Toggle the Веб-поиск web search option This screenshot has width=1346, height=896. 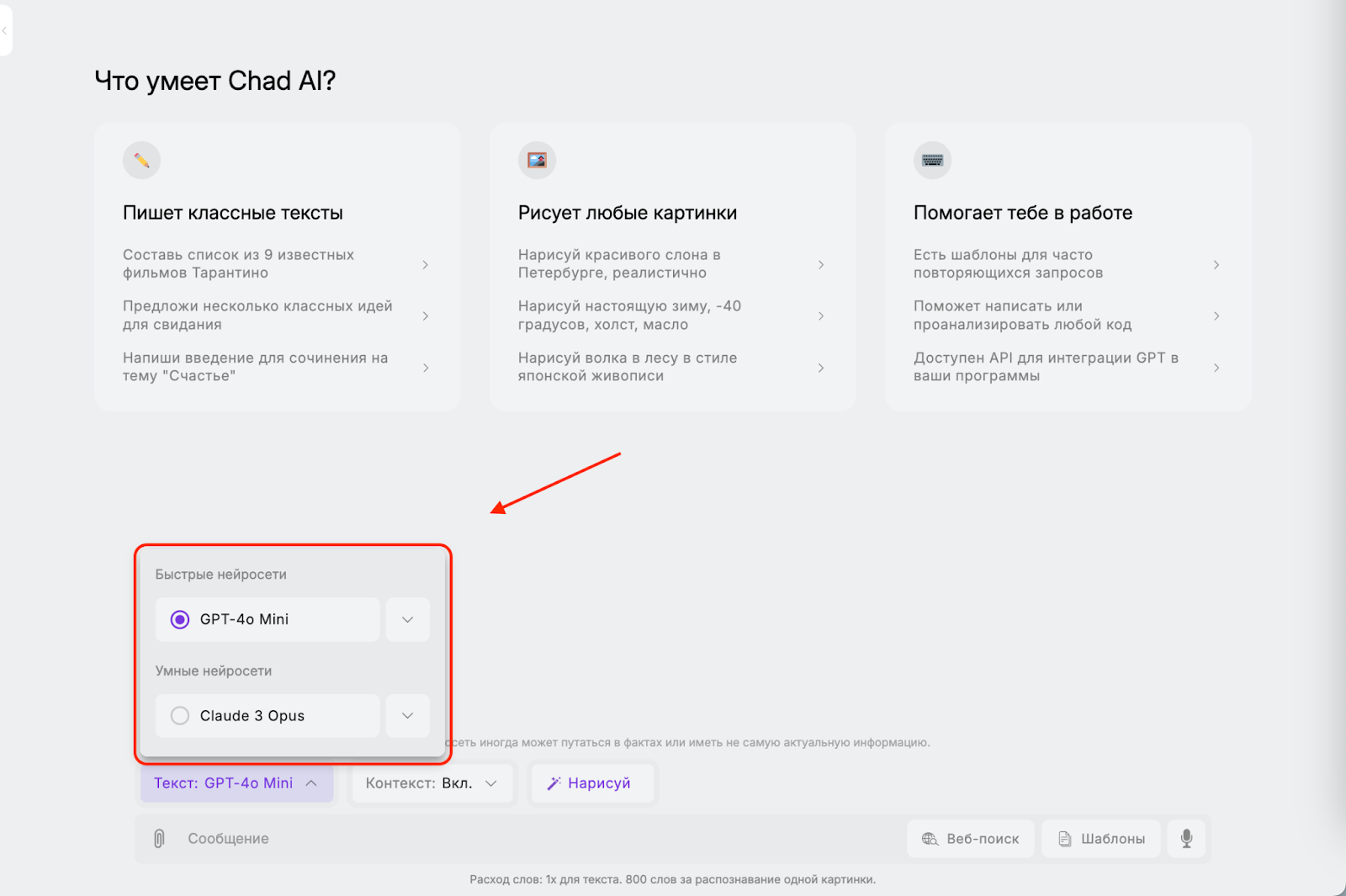[970, 839]
